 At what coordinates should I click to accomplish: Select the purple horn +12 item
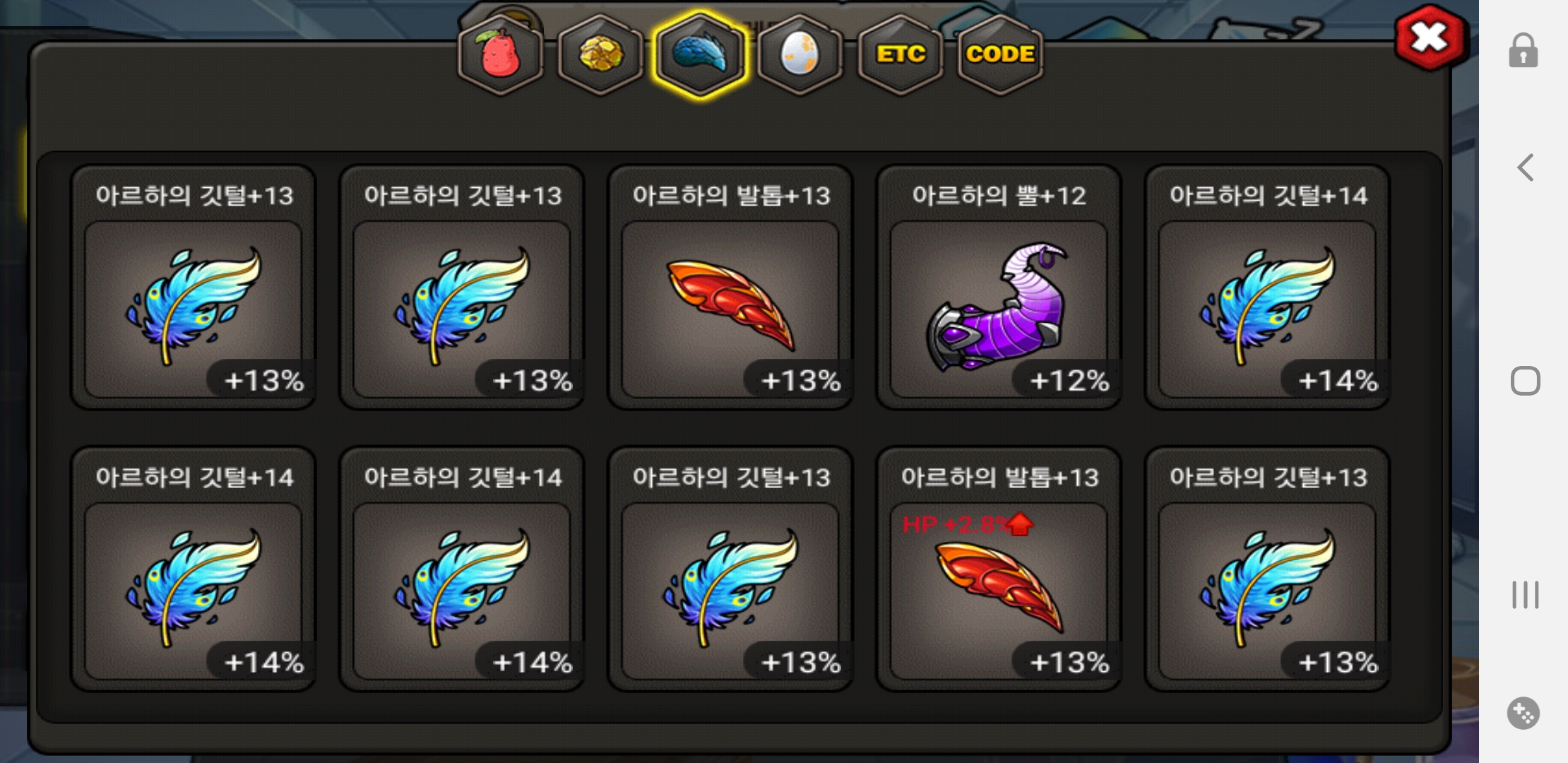(x=999, y=288)
